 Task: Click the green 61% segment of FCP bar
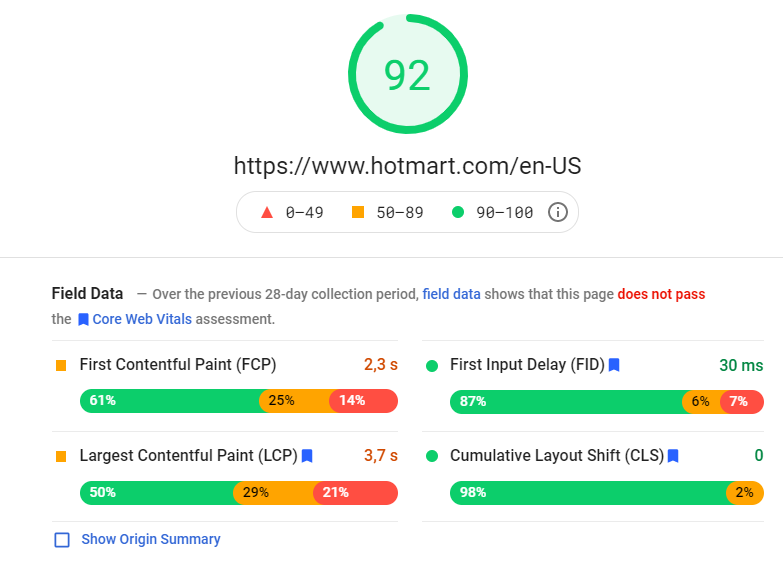tap(170, 401)
